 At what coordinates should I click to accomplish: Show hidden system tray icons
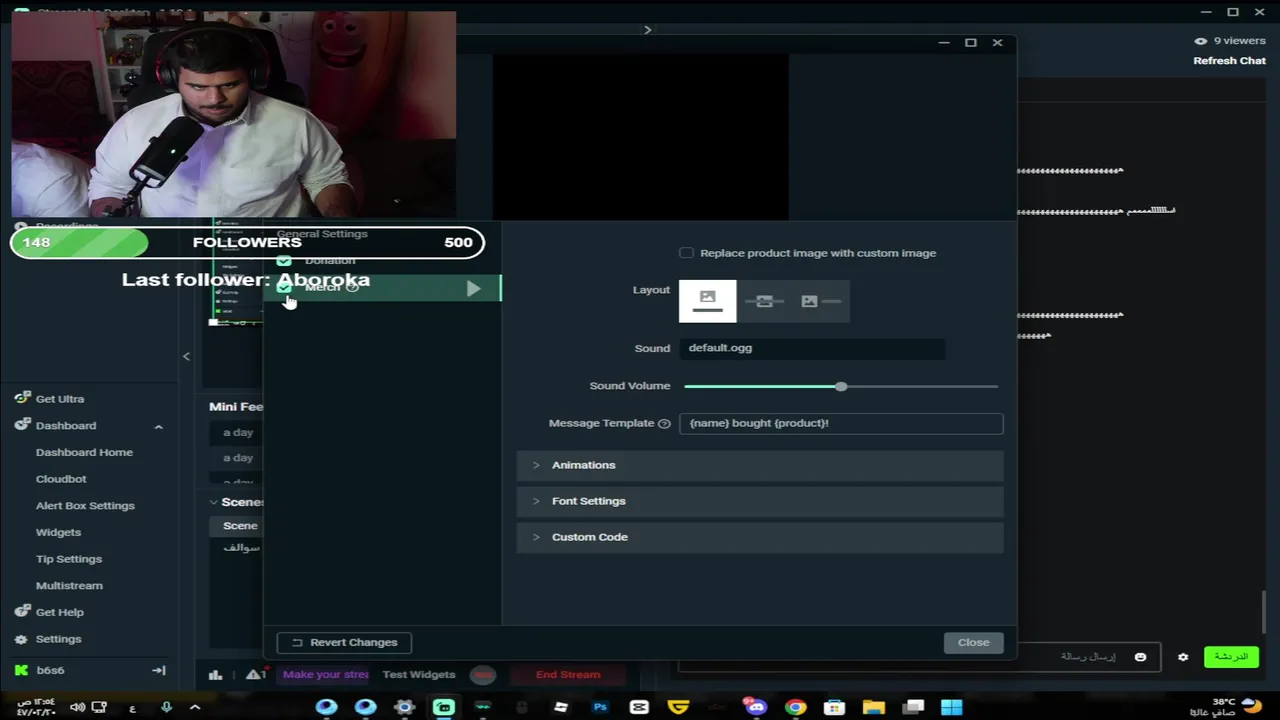coord(195,707)
